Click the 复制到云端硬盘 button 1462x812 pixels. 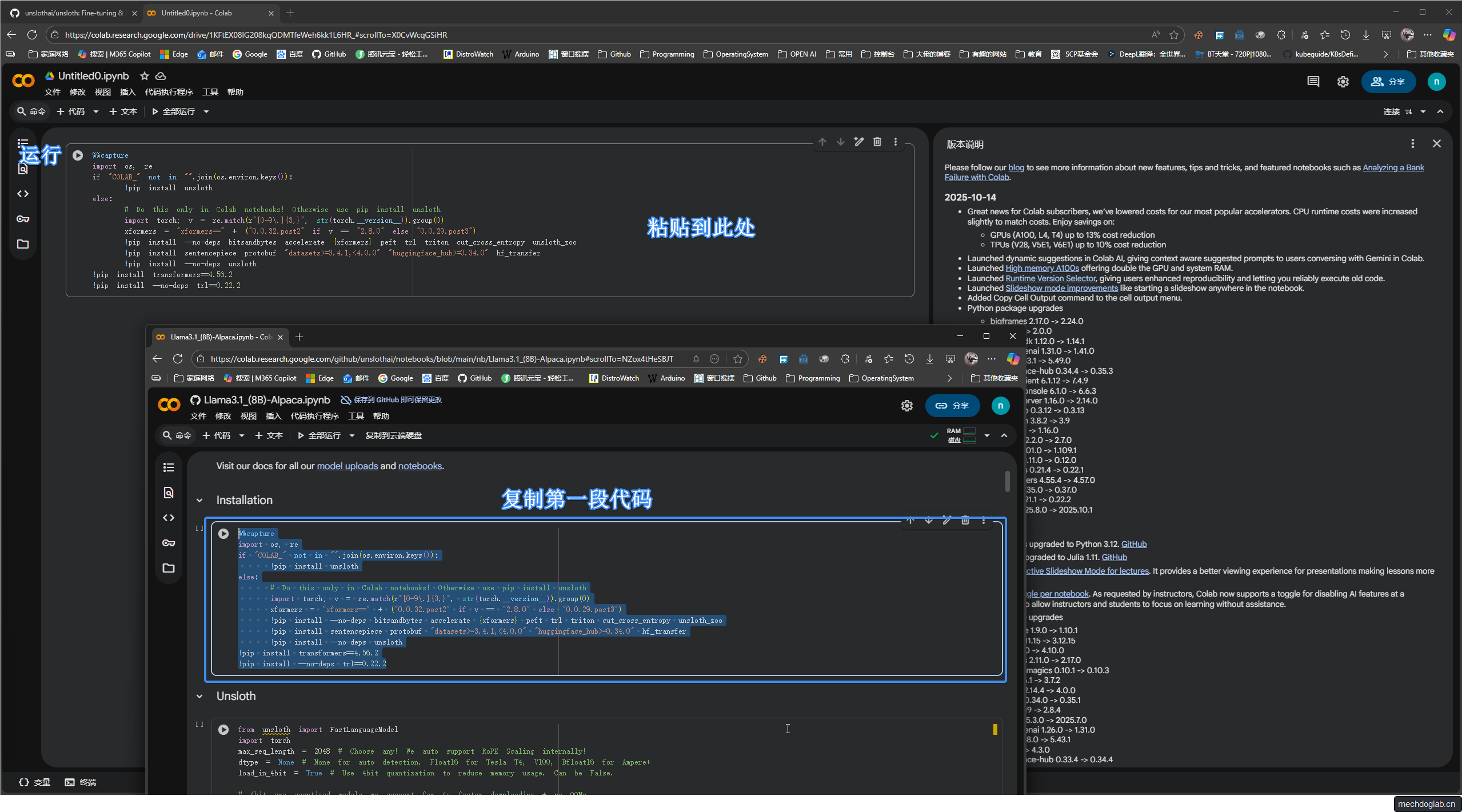coord(393,435)
